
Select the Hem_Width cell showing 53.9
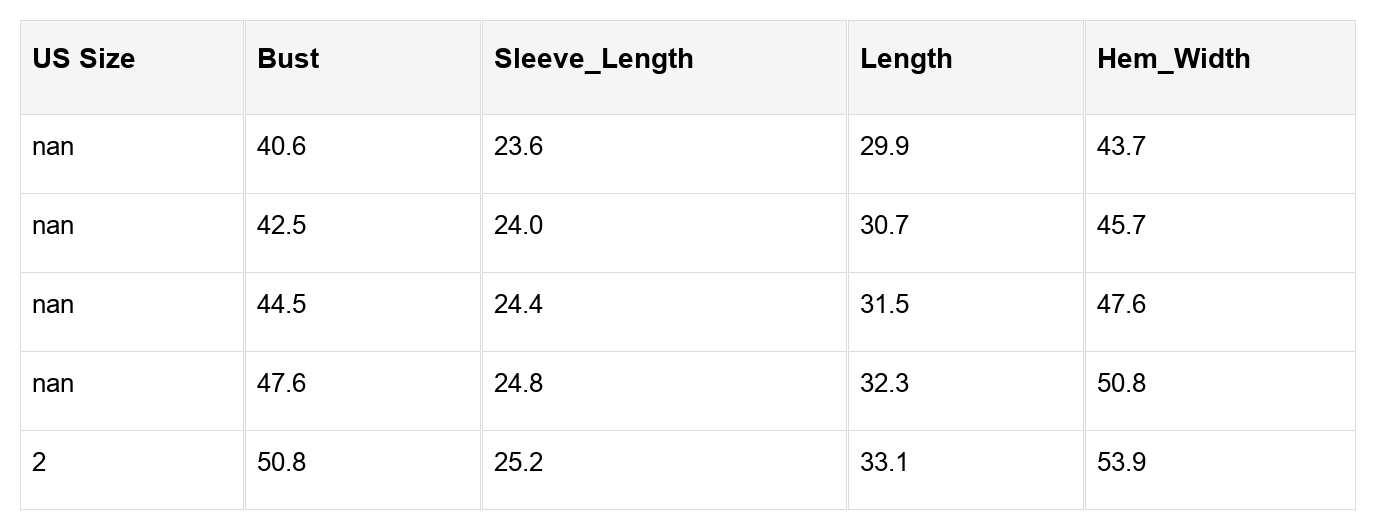1121,463
